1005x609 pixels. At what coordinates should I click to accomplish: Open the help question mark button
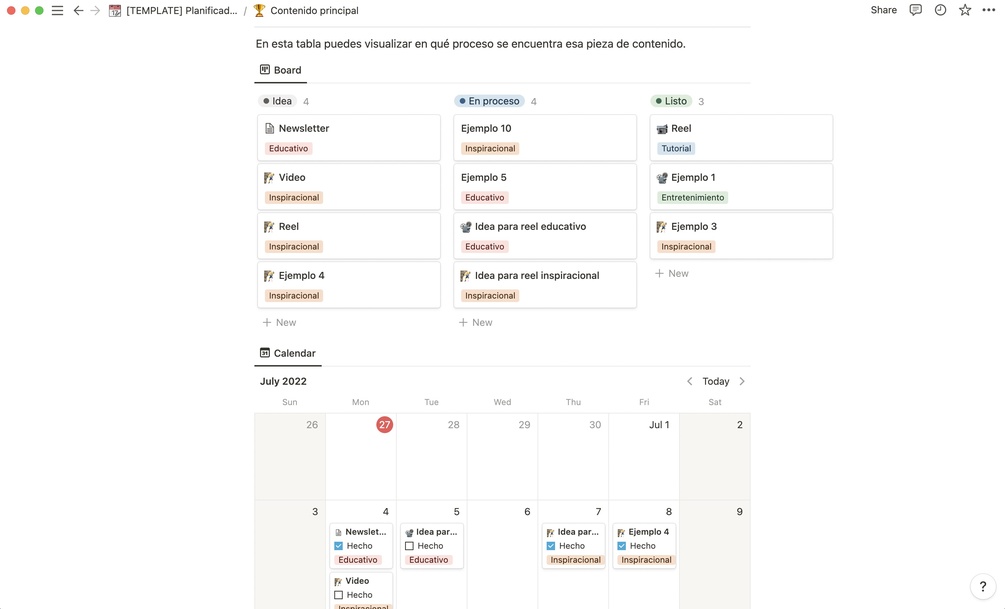983,587
